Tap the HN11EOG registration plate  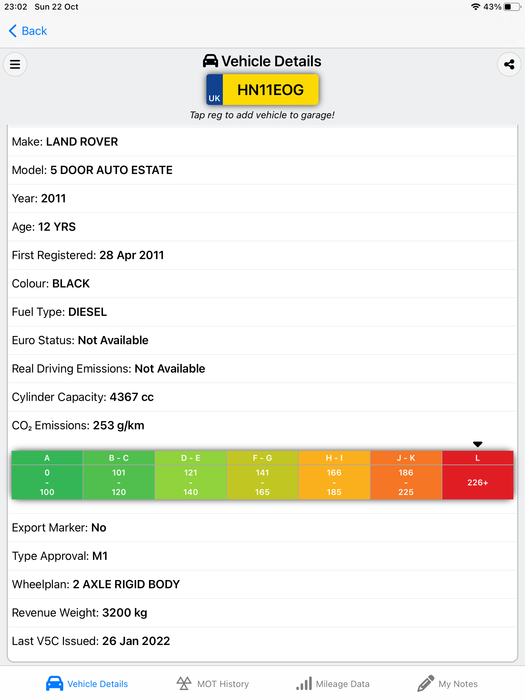pyautogui.click(x=262, y=89)
